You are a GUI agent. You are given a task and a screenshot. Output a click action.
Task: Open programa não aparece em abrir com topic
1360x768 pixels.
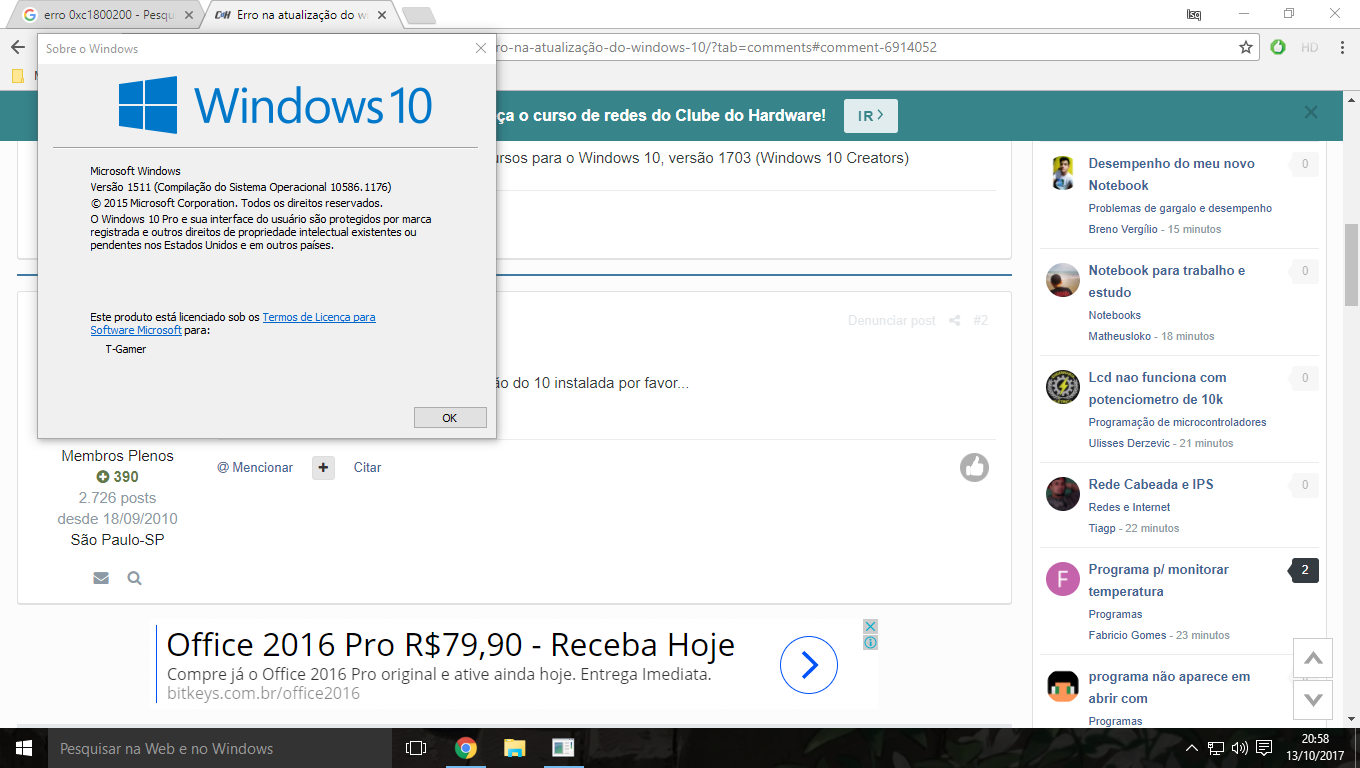(x=1169, y=687)
